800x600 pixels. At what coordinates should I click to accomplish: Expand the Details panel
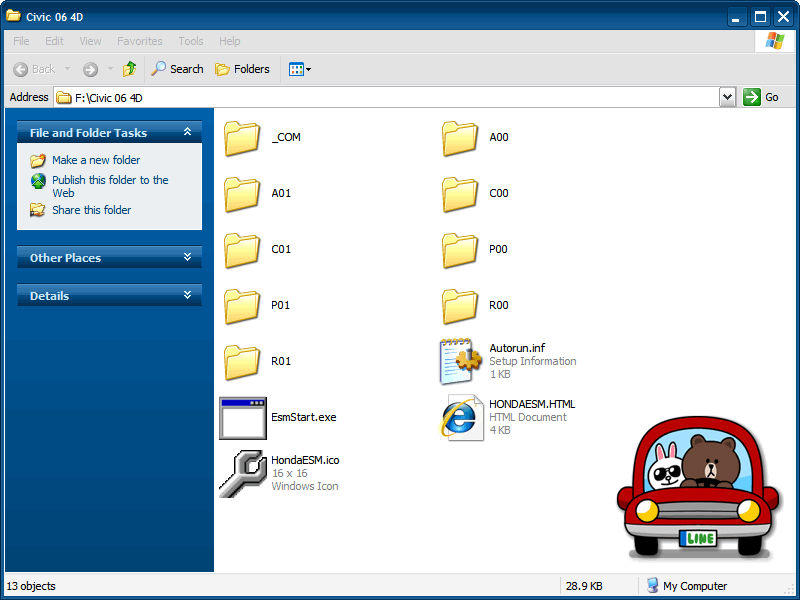tap(187, 295)
